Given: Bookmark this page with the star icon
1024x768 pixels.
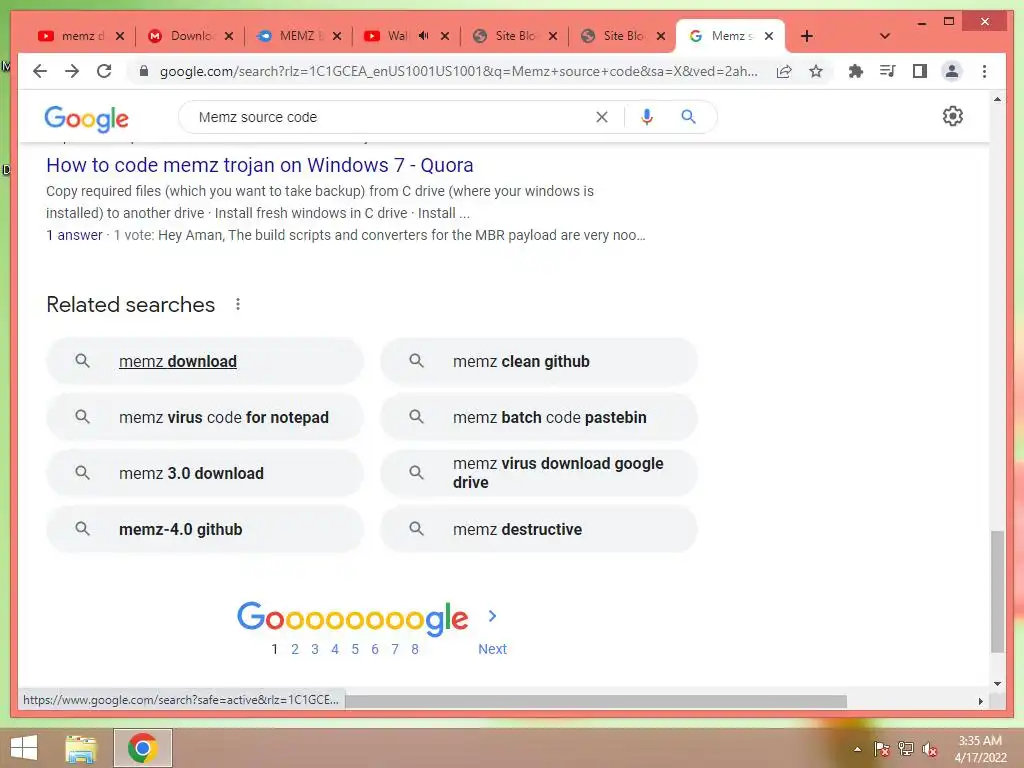Looking at the screenshot, I should 816,71.
